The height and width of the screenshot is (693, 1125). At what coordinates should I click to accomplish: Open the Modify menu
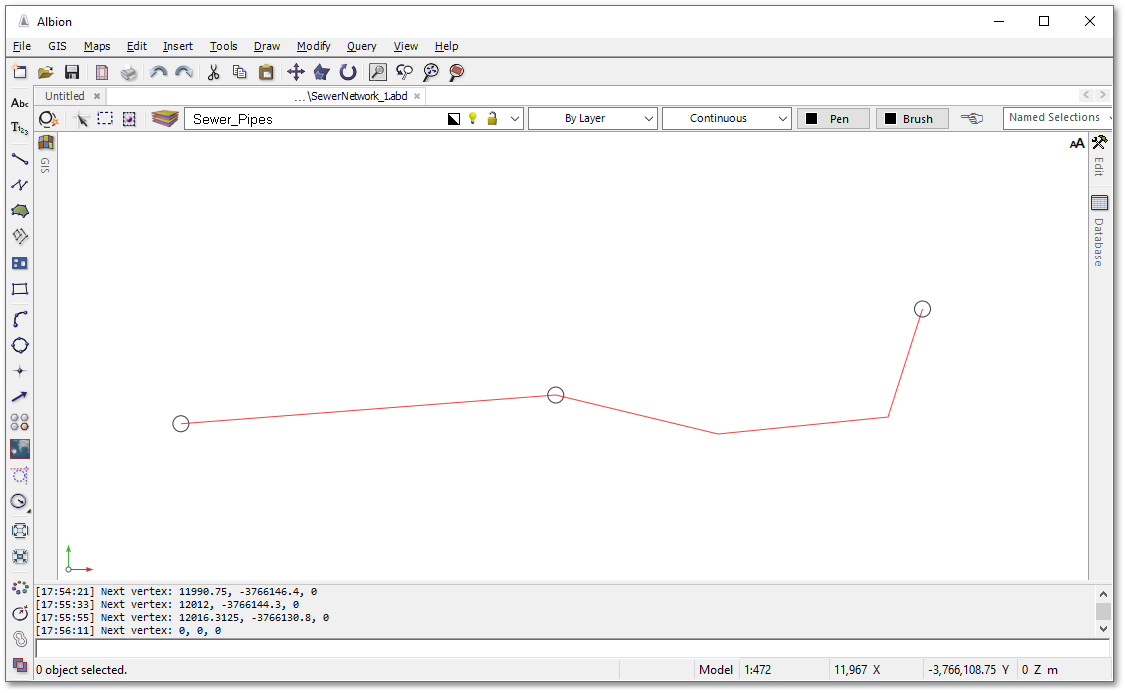point(314,46)
